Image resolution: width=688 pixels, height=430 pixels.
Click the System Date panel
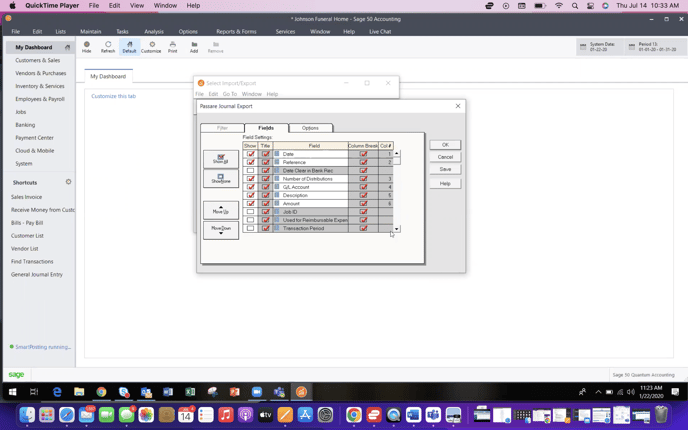599,47
